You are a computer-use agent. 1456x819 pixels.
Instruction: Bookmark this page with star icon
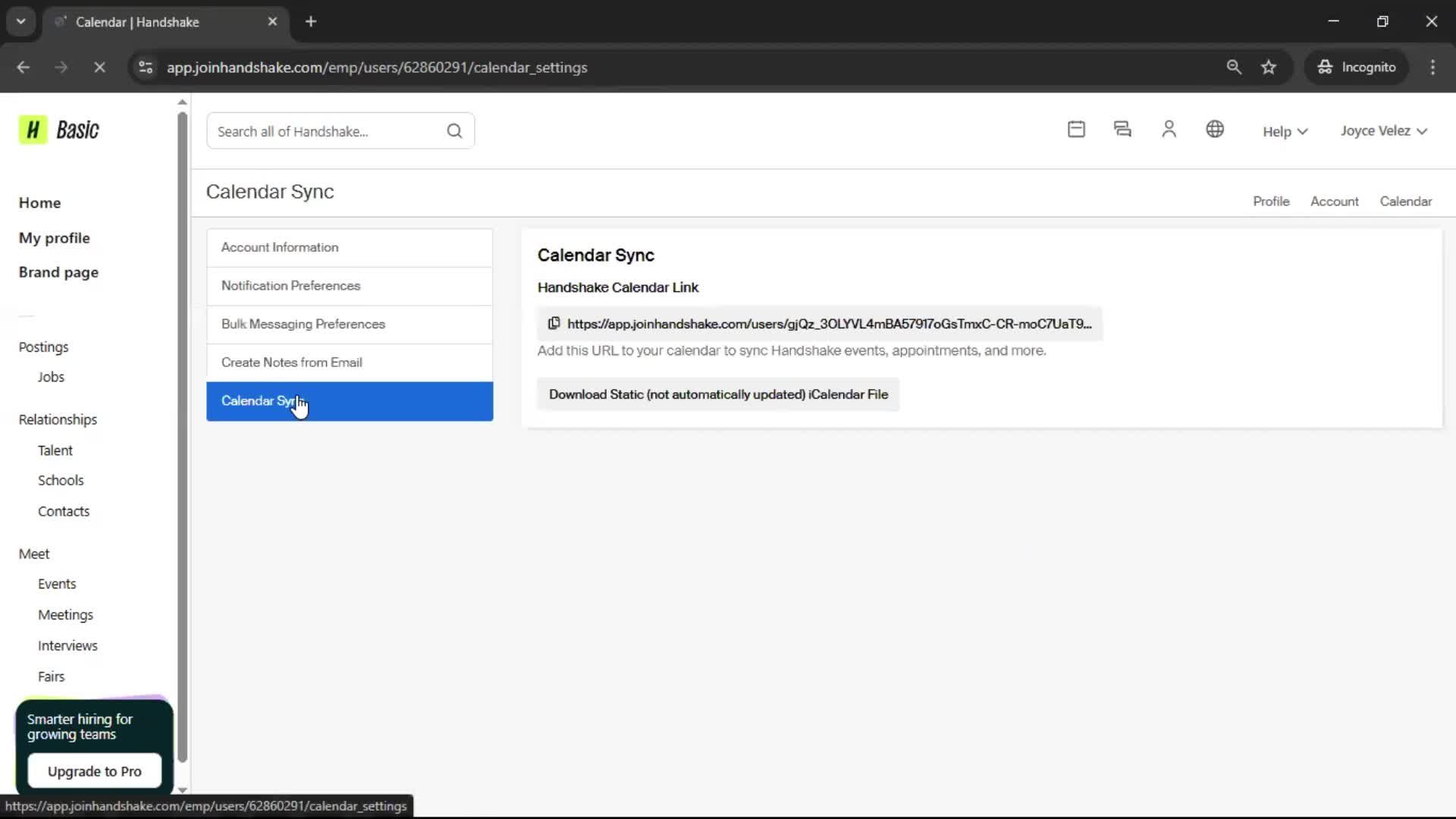point(1269,67)
